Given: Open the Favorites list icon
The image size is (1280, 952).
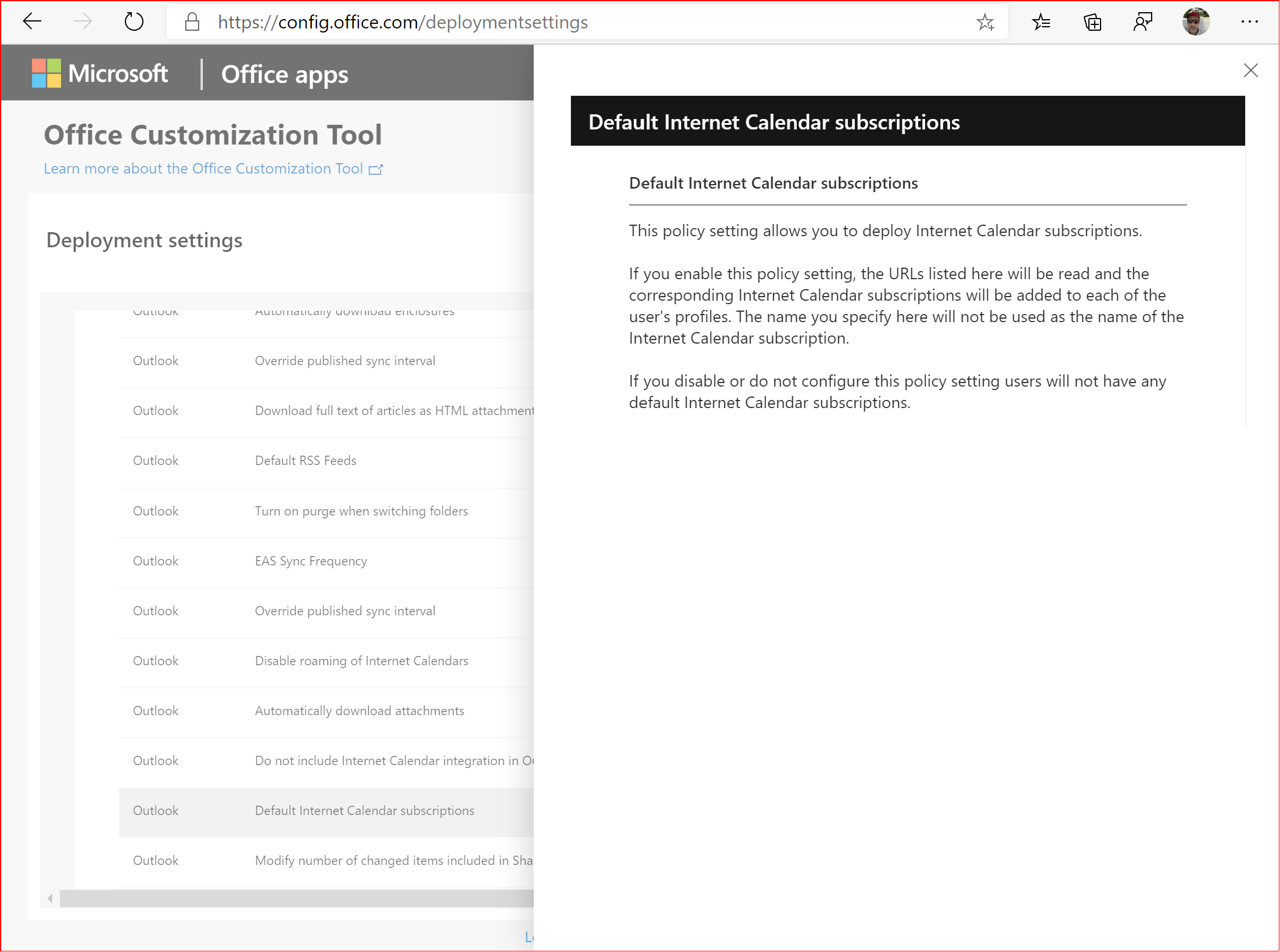Looking at the screenshot, I should click(1041, 21).
